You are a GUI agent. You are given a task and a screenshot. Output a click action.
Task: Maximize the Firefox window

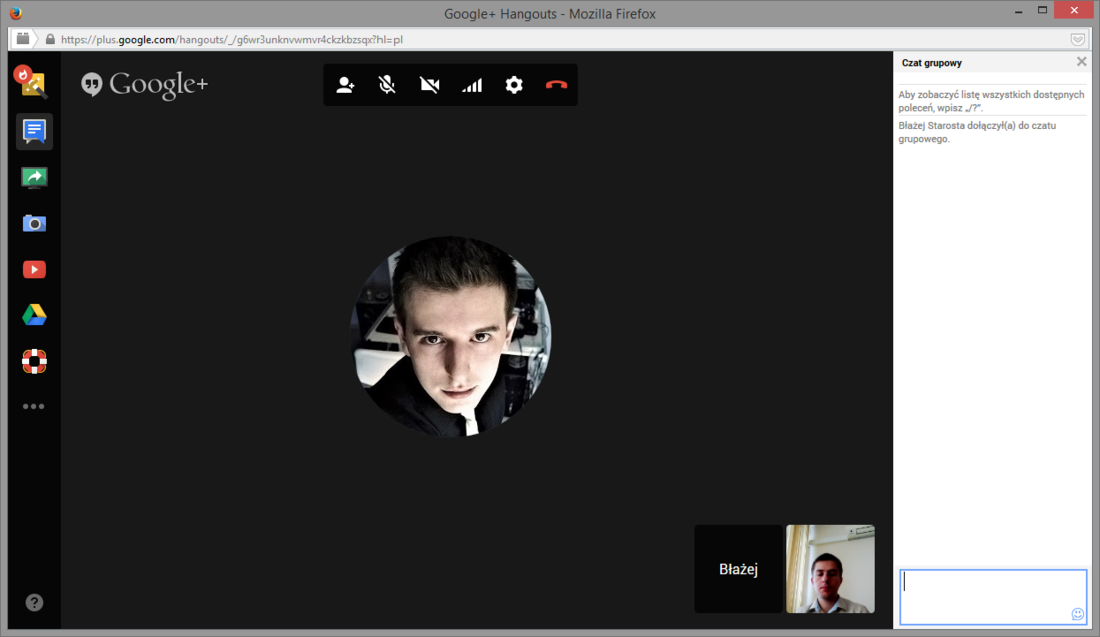pyautogui.click(x=1042, y=11)
